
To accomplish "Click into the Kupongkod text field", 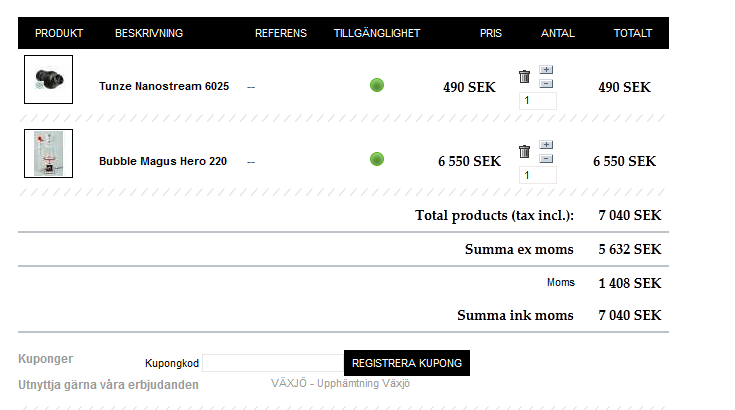I will (x=272, y=363).
